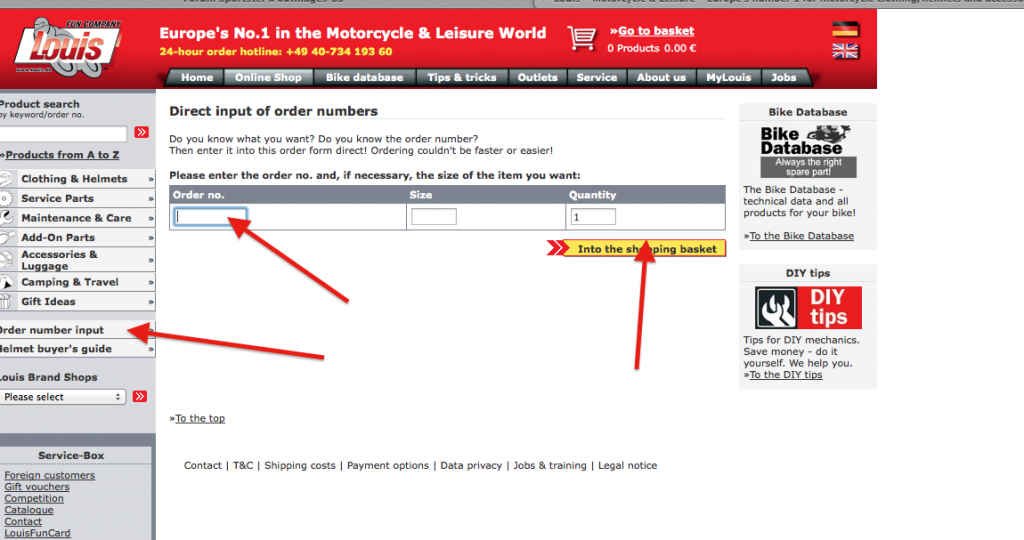Open Gift vouchers Service-Box link
This screenshot has height=540, width=1024.
click(37, 487)
